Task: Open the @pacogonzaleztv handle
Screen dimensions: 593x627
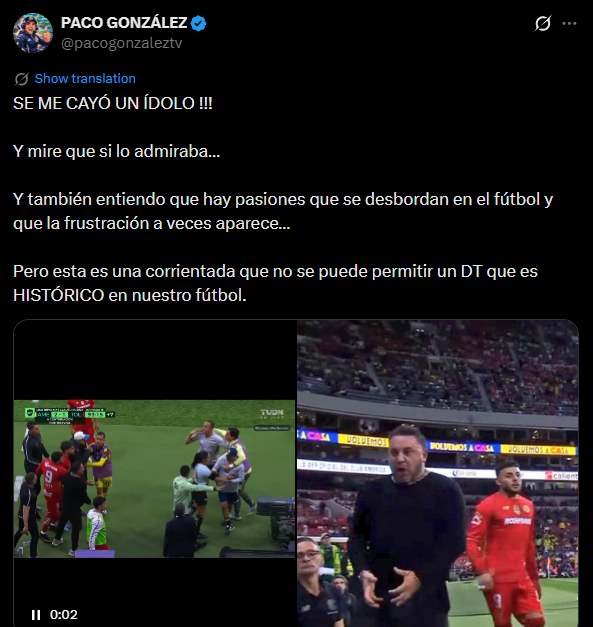Action: pyautogui.click(x=122, y=43)
